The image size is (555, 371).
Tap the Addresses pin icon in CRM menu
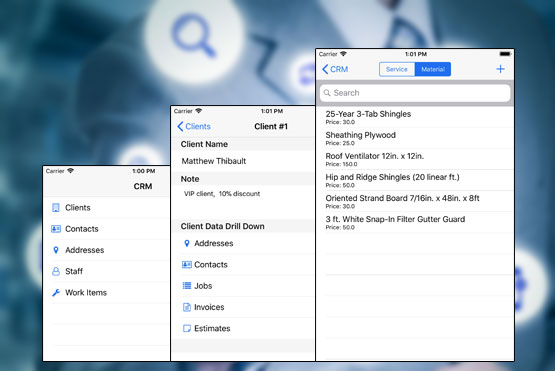point(56,250)
